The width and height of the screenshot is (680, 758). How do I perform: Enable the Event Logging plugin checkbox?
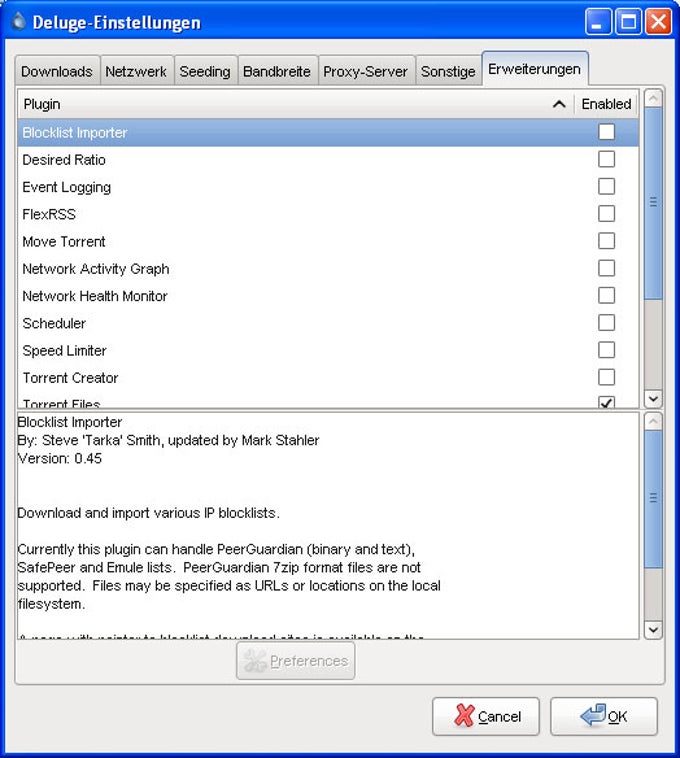[607, 186]
